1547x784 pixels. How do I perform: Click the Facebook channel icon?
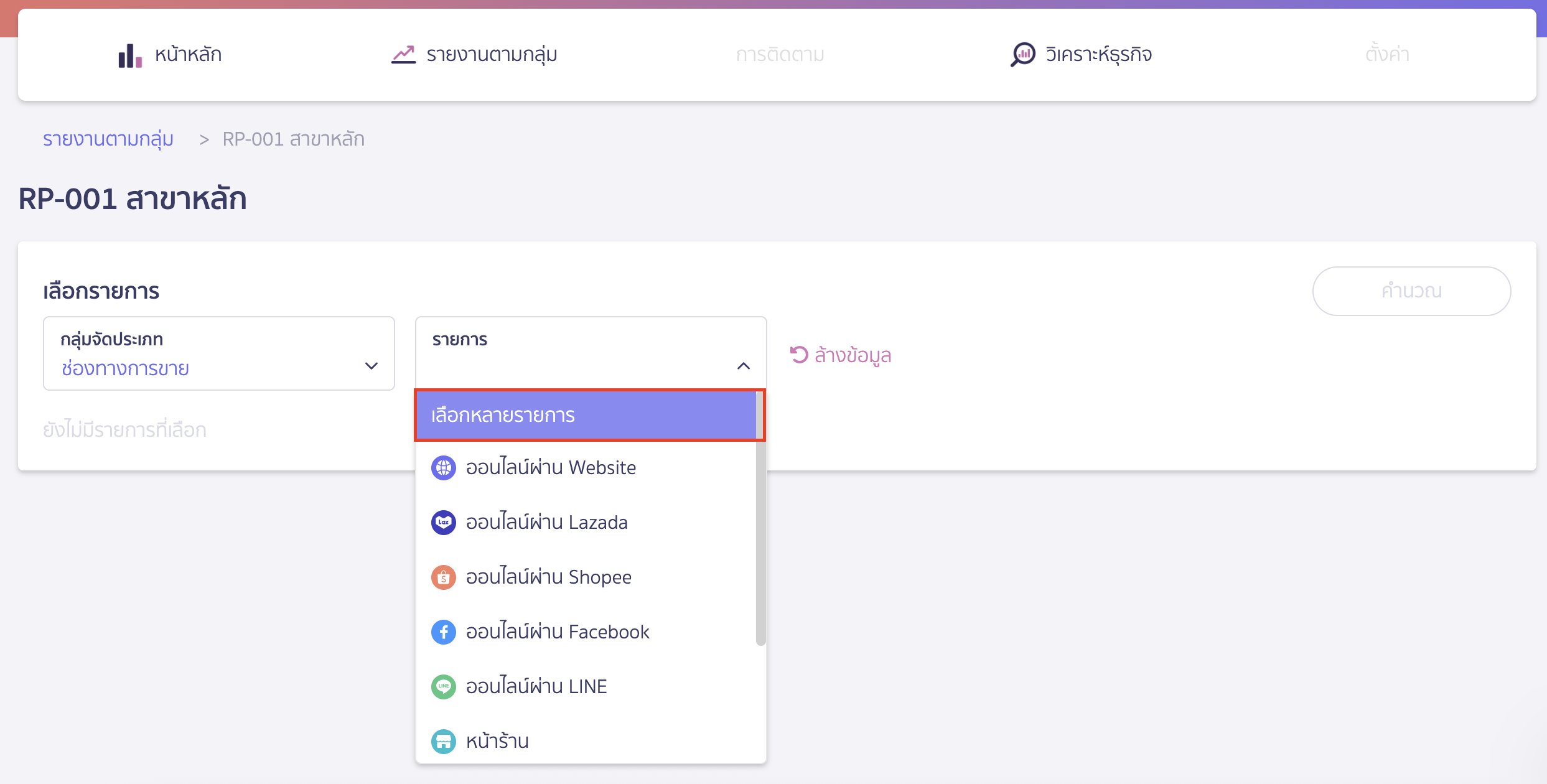click(443, 632)
